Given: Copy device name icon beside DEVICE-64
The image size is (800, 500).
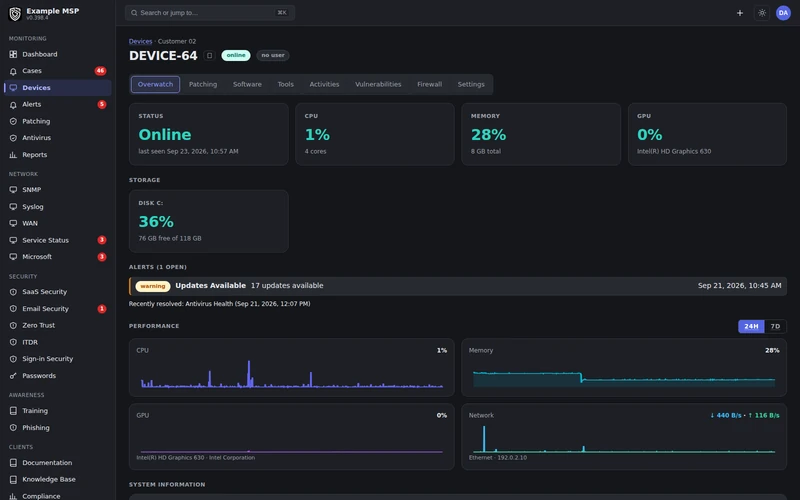Looking at the screenshot, I should pos(209,56).
